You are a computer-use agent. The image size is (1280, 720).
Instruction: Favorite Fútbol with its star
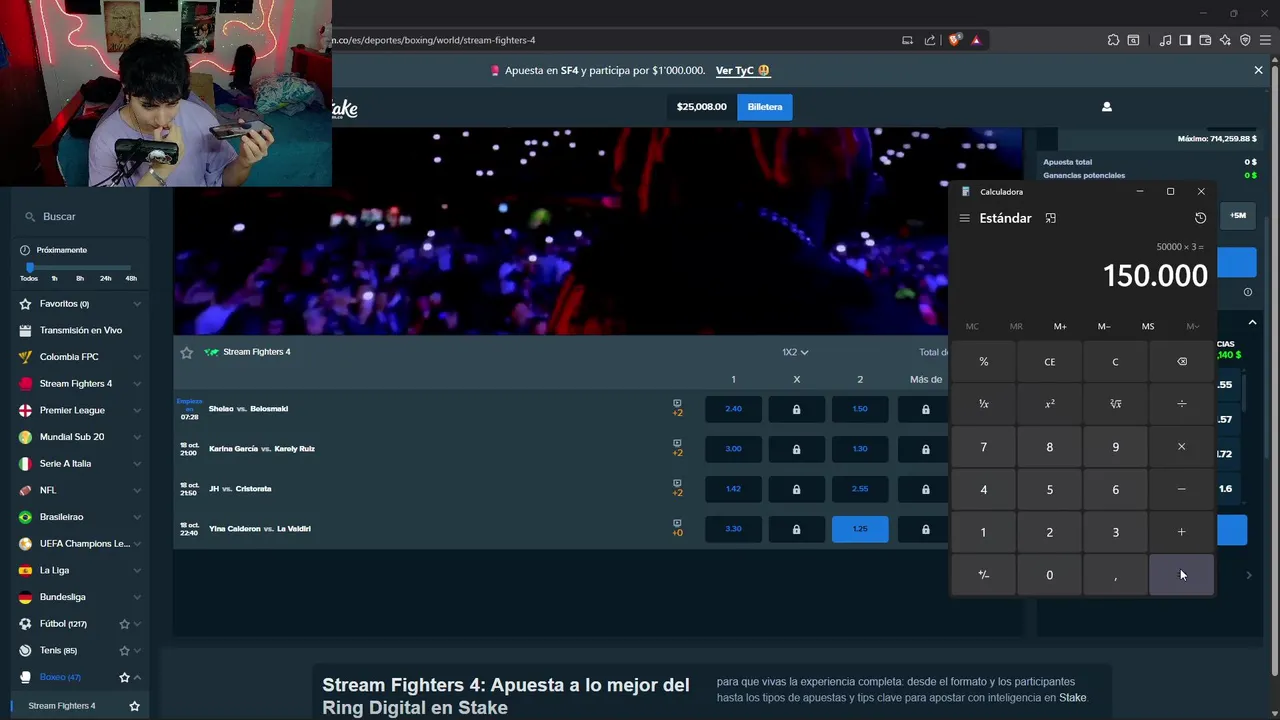click(x=124, y=624)
